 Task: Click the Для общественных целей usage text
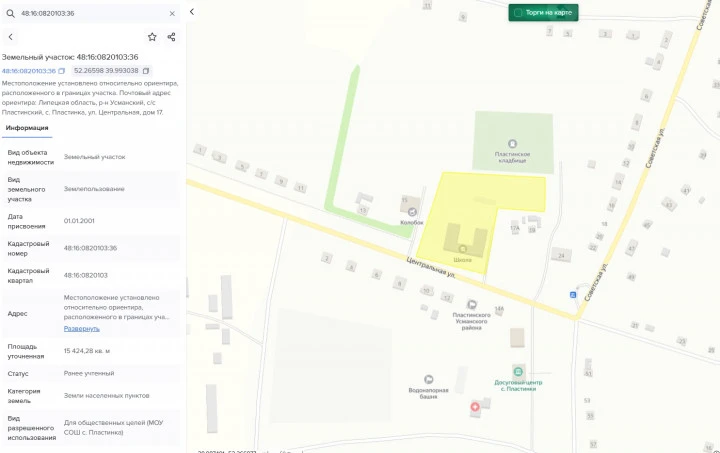click(x=113, y=427)
